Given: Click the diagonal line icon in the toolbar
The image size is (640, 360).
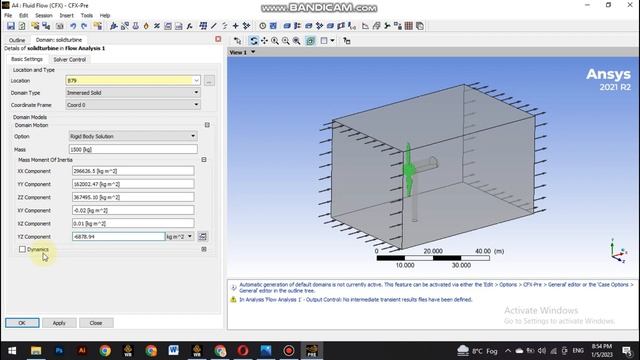Looking at the screenshot, I should (214, 26).
